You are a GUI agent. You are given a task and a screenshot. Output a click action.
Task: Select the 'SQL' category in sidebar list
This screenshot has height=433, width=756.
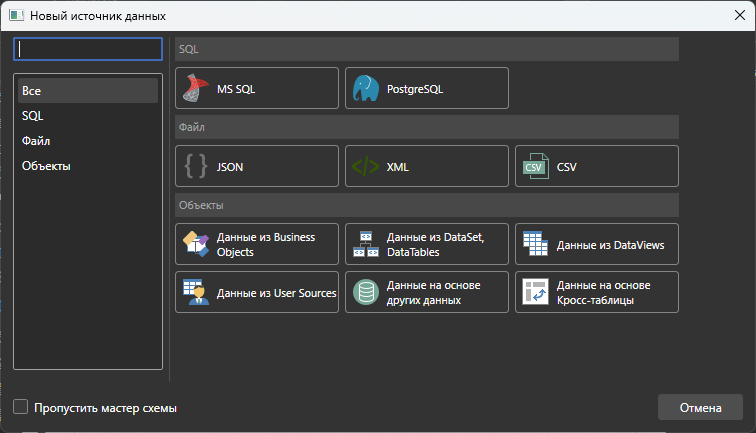click(x=88, y=116)
